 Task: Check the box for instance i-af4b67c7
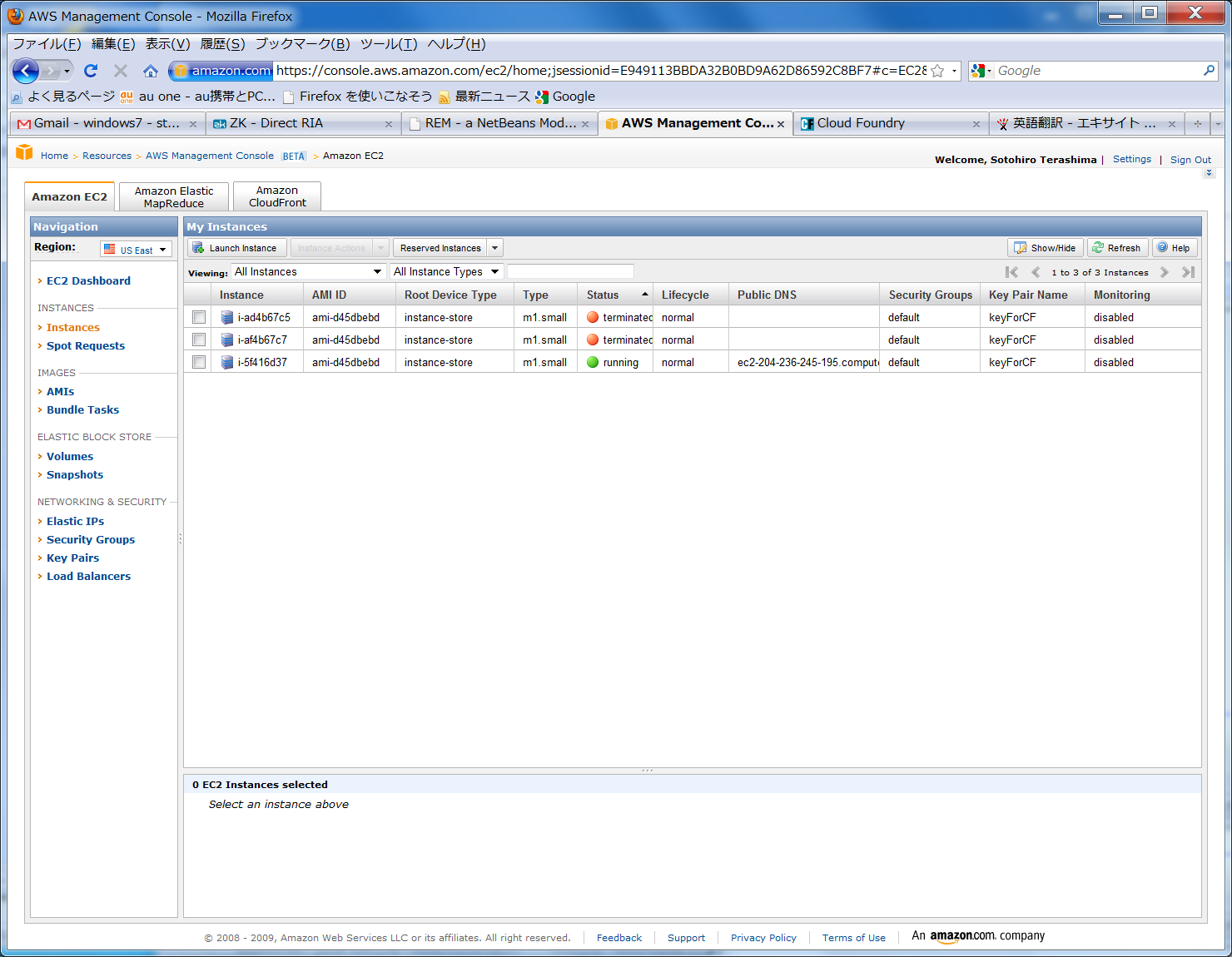199,340
